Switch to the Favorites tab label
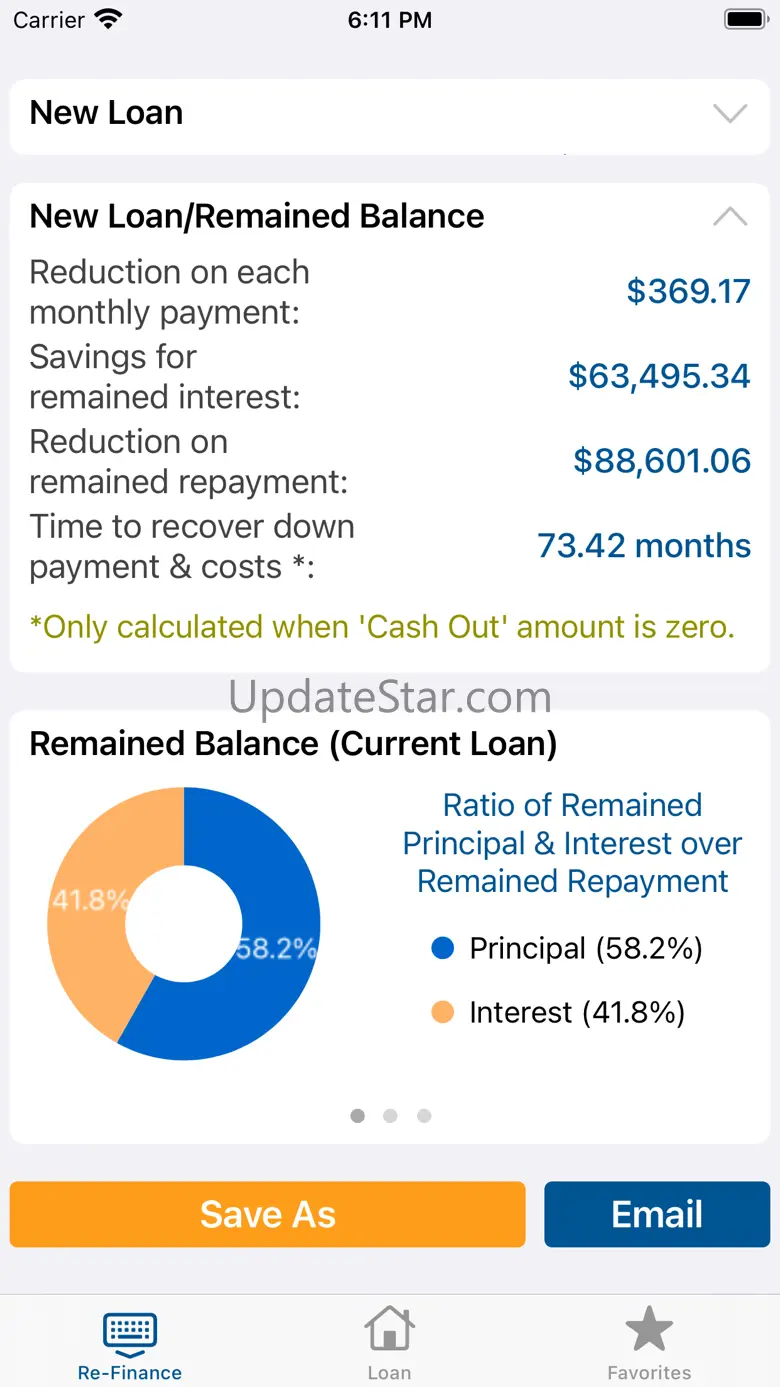 pos(649,1373)
